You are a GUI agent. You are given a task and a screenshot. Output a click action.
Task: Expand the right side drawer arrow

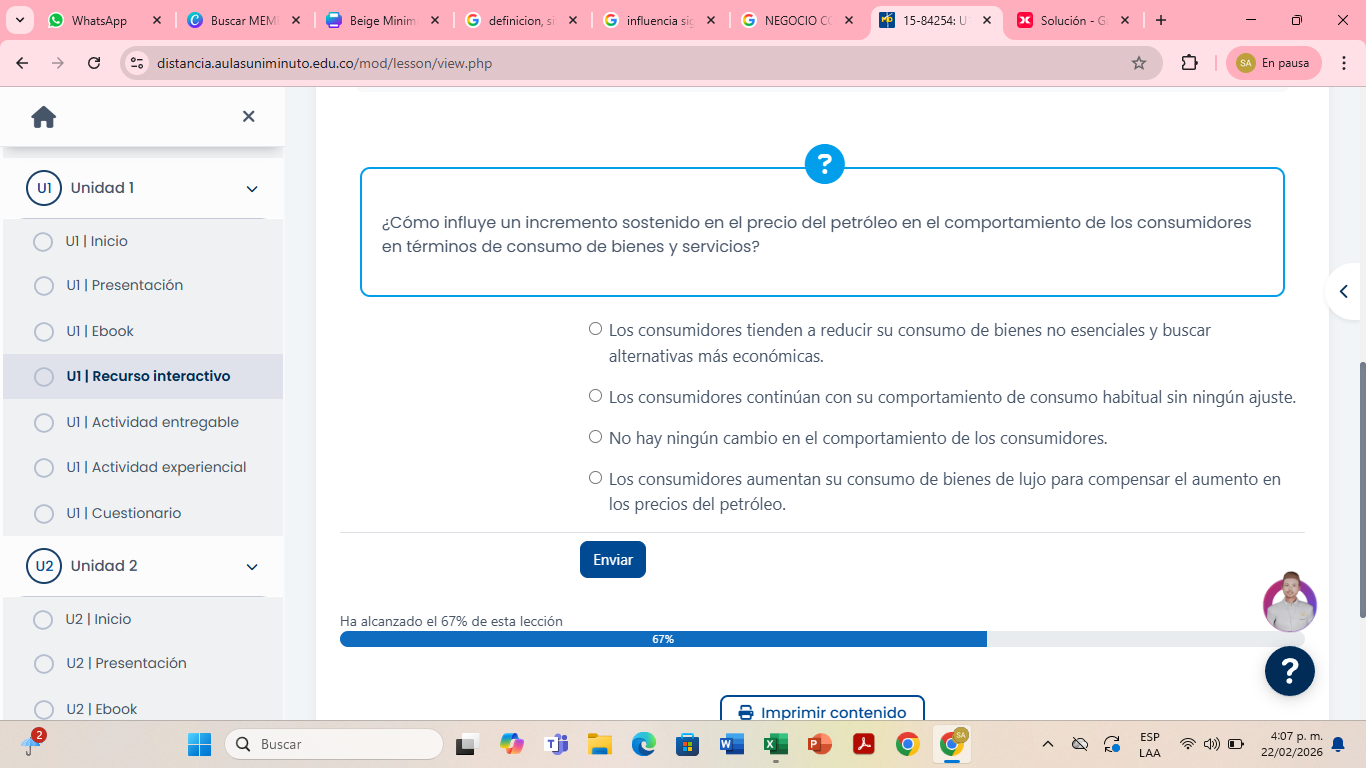pos(1343,291)
